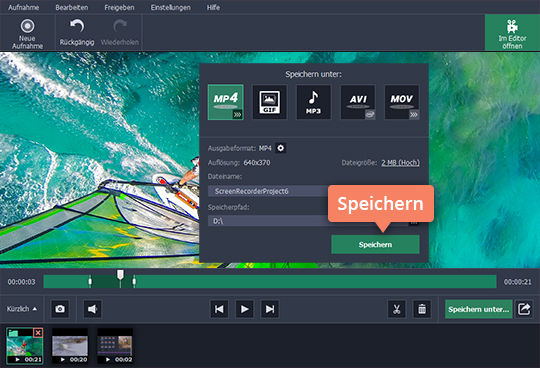540x368 pixels.
Task: Seek in the green timeline bar
Action: coord(270,282)
